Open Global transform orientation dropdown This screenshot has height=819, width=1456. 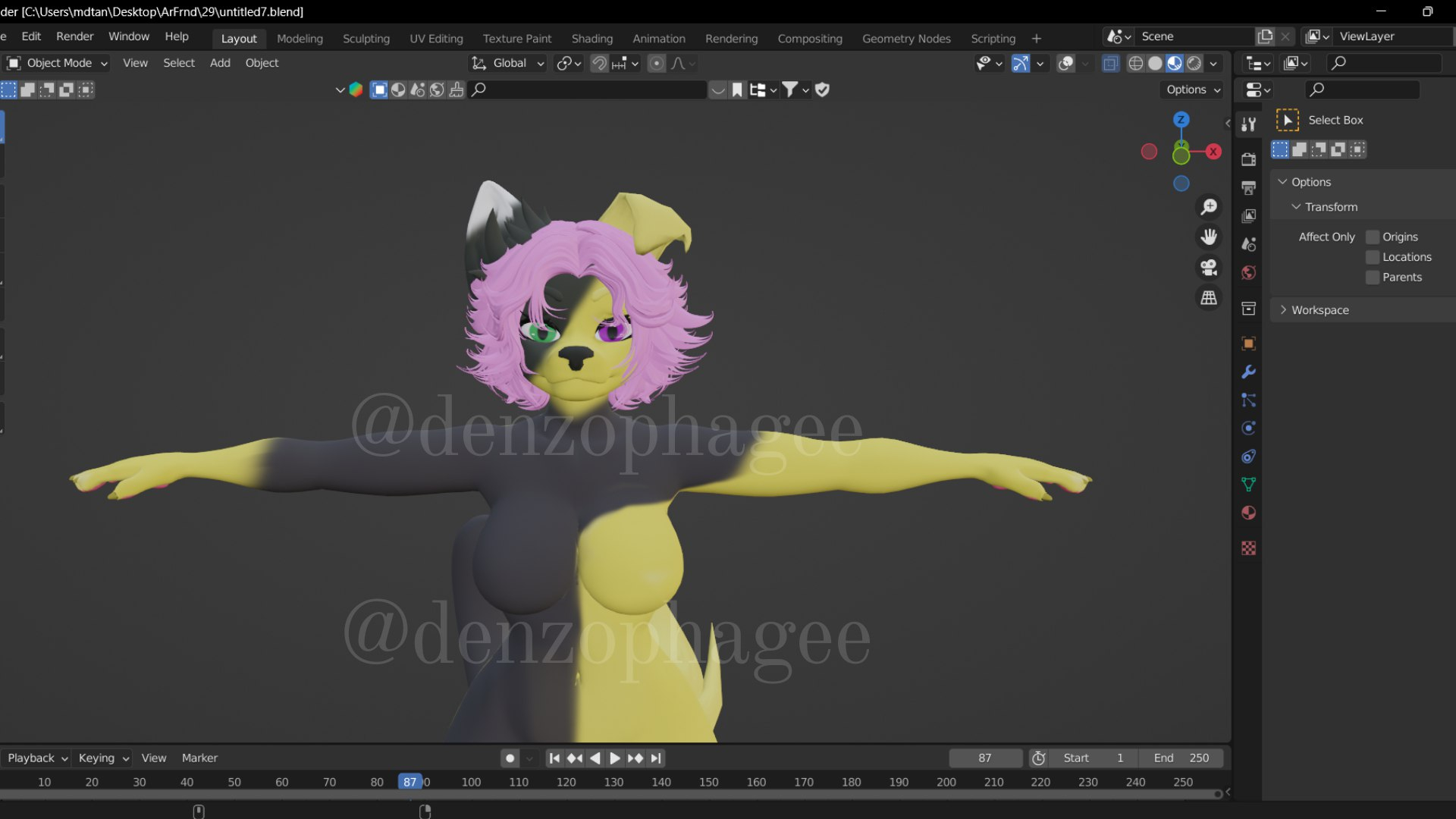coord(508,63)
